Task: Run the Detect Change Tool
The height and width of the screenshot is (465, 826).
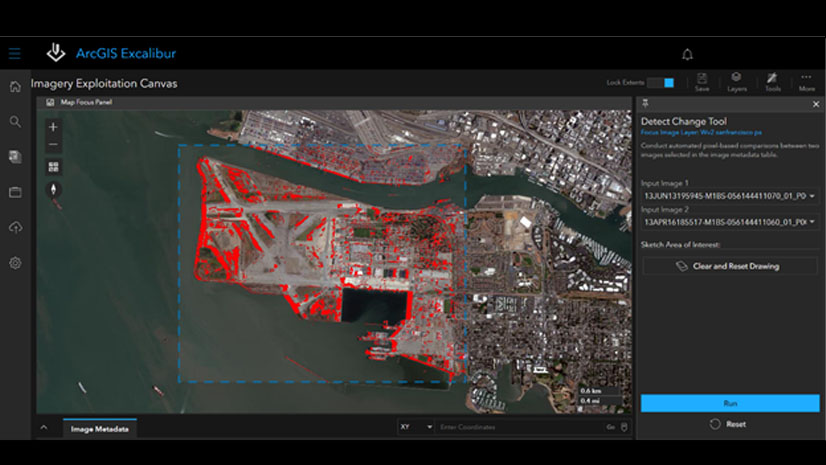Action: point(730,403)
